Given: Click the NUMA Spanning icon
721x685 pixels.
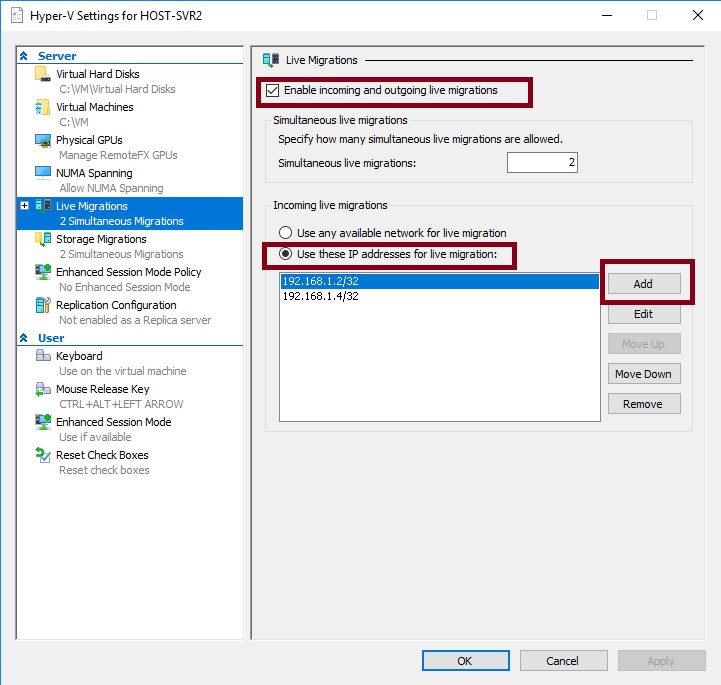Looking at the screenshot, I should 42,174.
